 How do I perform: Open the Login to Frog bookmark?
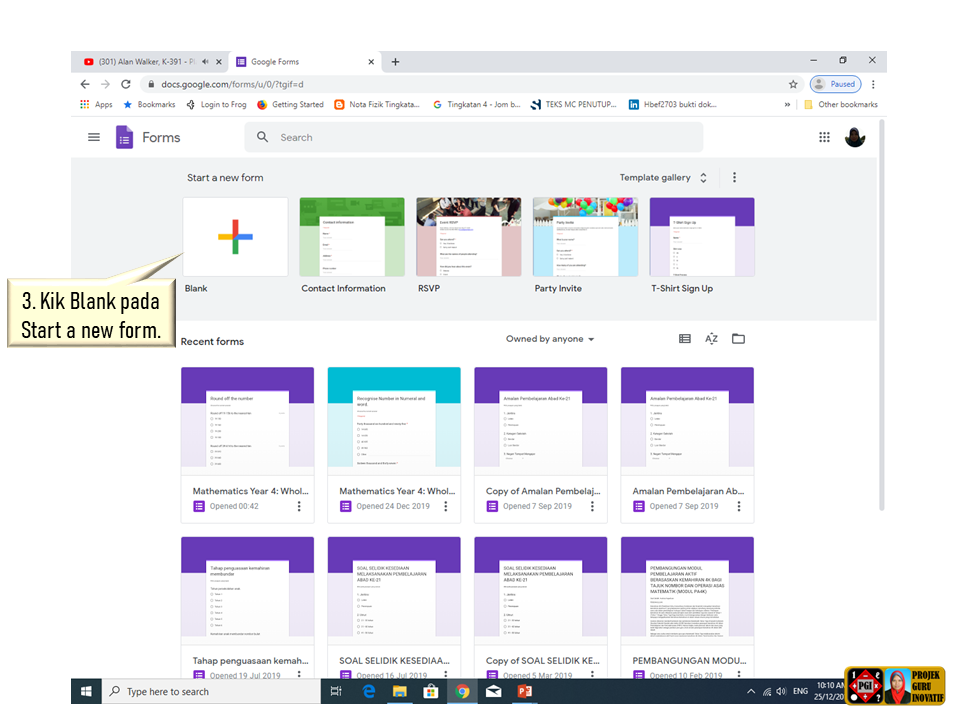pyautogui.click(x=217, y=105)
